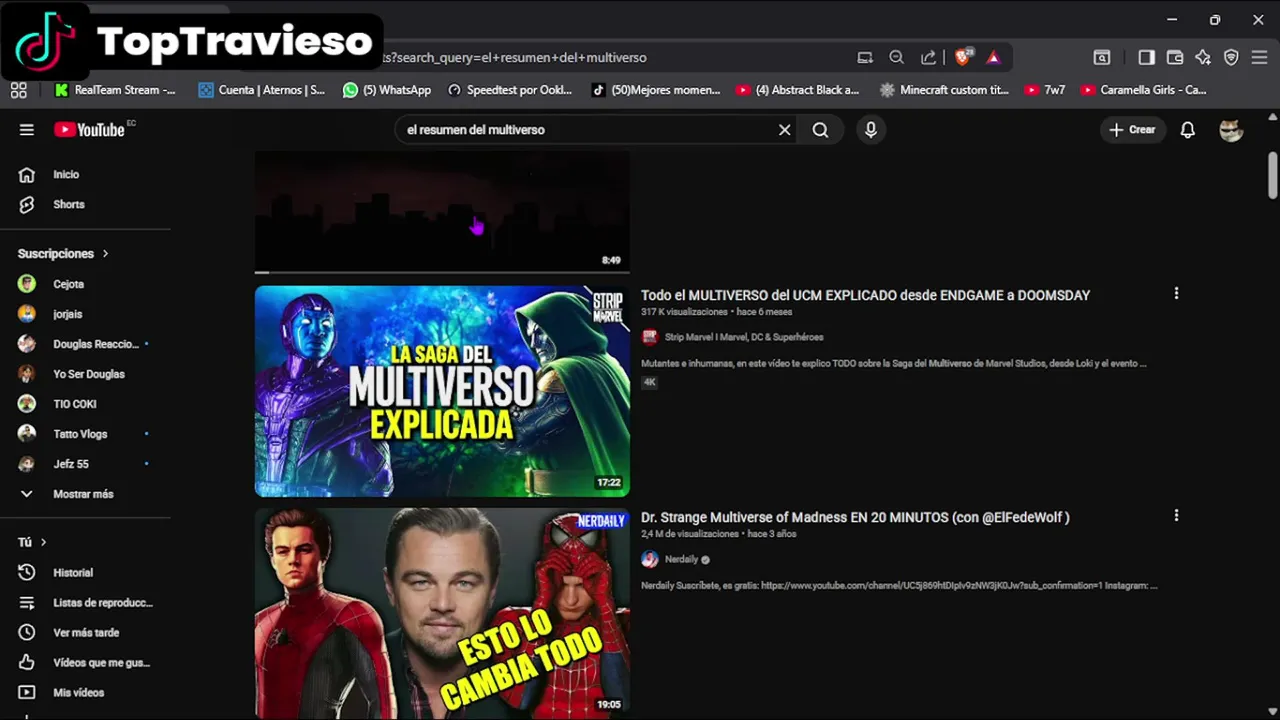Click the page vertical scrollbar thumb
1280x720 pixels.
1272,176
